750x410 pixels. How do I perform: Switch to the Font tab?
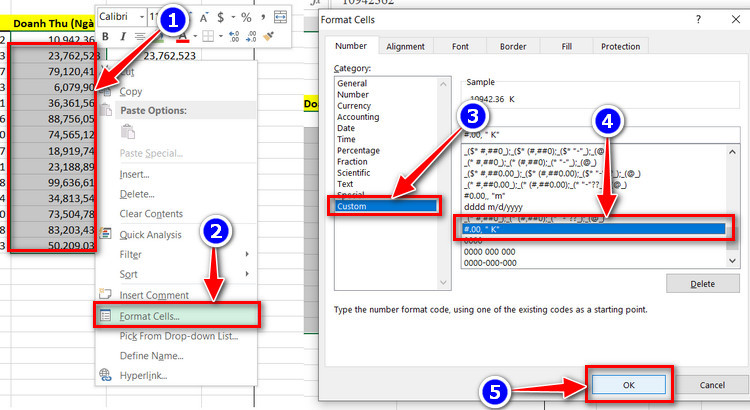(460, 46)
